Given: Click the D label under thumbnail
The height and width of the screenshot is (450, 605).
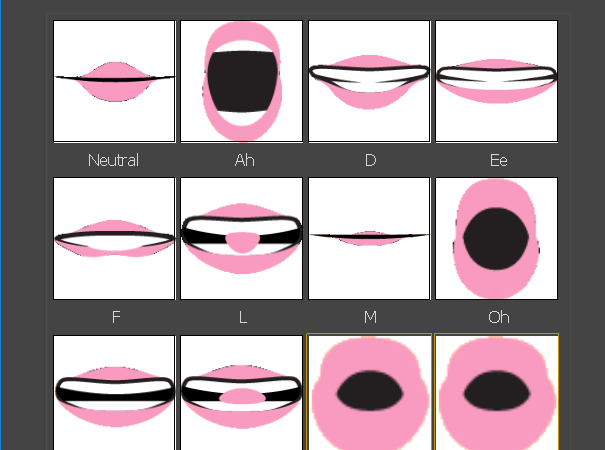Looking at the screenshot, I should coord(370,160).
